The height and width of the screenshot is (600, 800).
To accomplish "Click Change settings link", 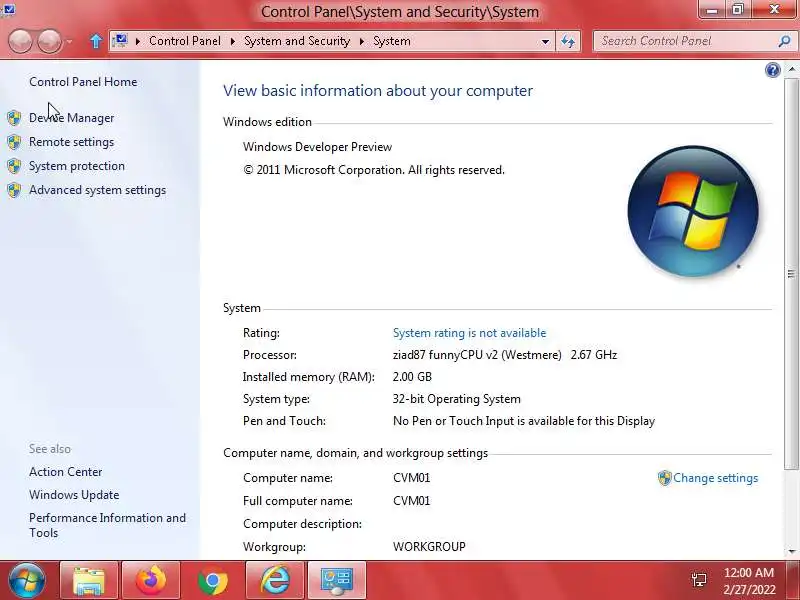I will point(715,478).
